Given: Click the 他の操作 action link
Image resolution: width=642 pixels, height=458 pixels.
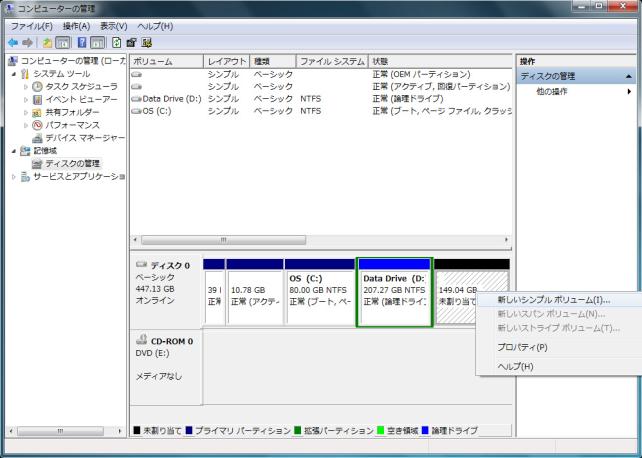Looking at the screenshot, I should (x=552, y=91).
